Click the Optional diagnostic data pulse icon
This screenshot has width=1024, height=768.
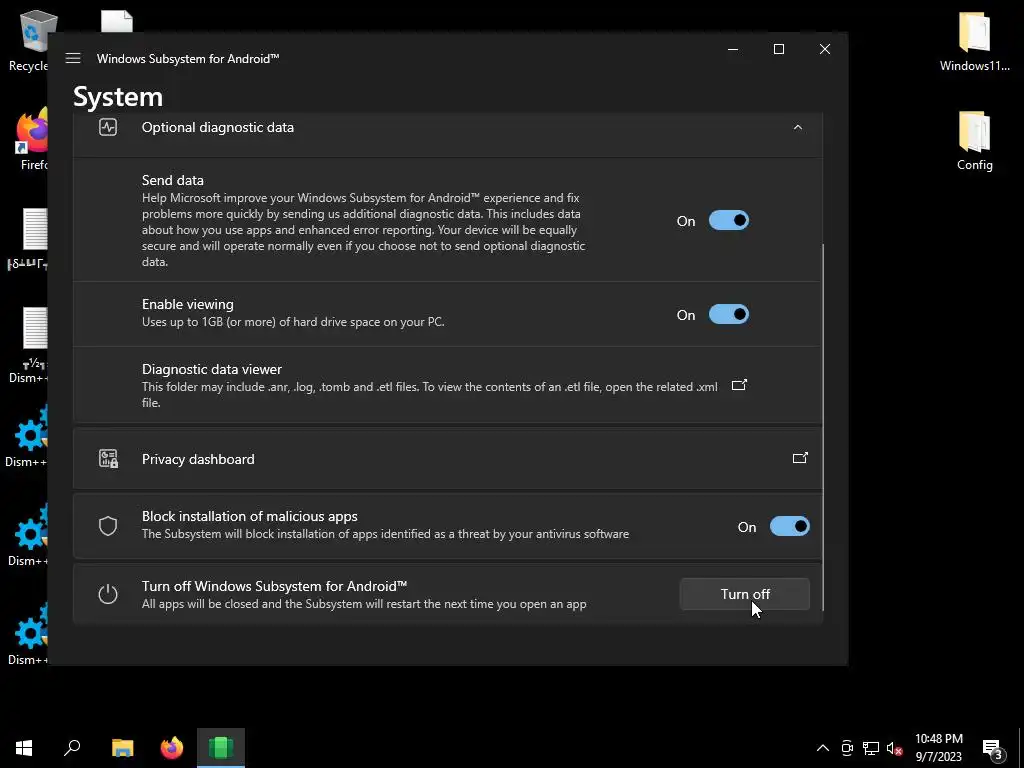tap(108, 127)
